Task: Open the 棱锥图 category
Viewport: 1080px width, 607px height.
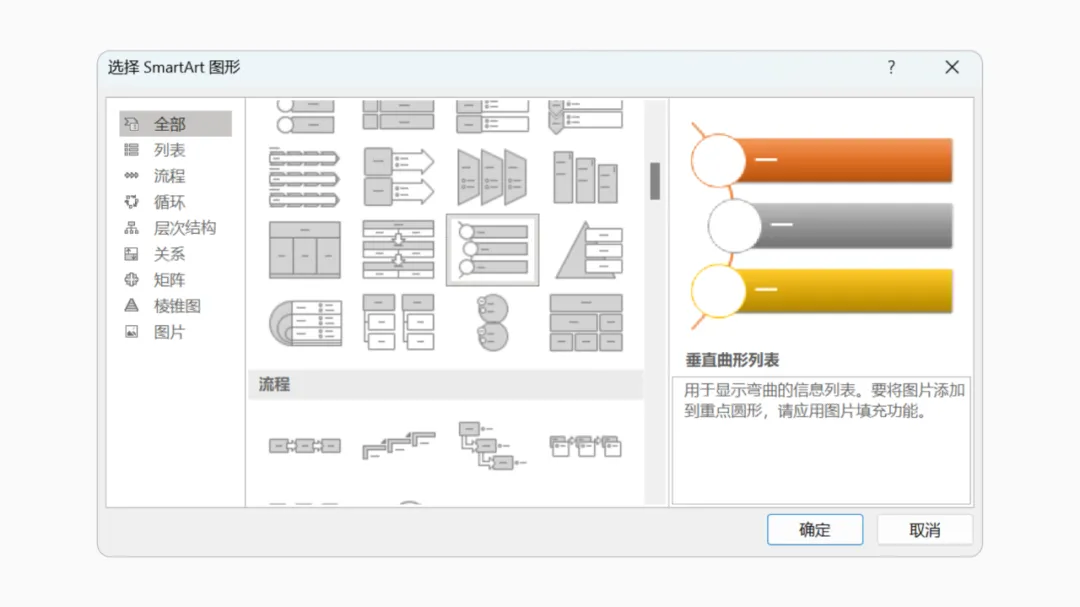Action: pos(175,306)
